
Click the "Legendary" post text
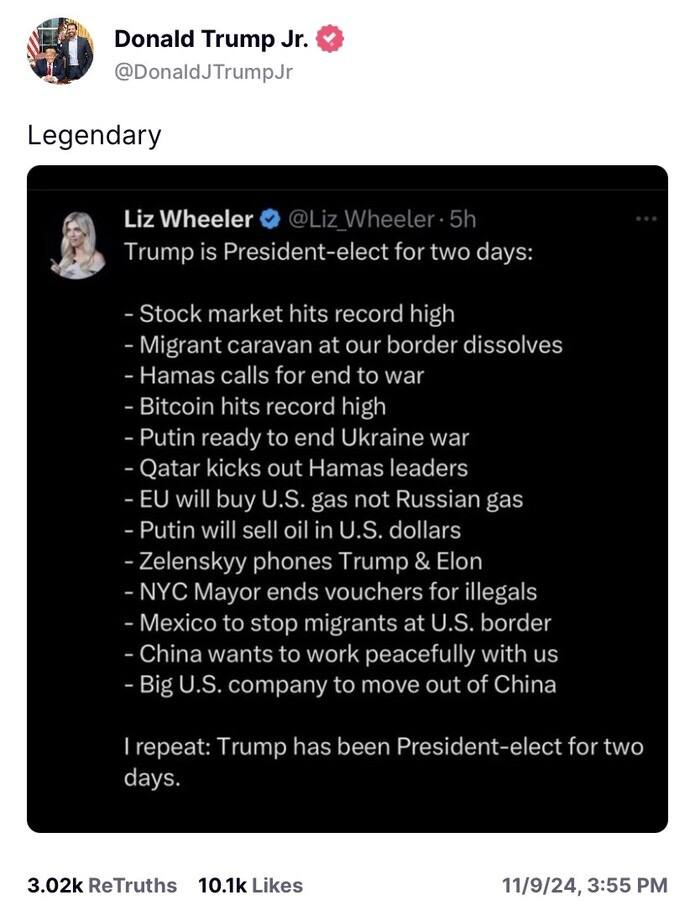pos(94,135)
